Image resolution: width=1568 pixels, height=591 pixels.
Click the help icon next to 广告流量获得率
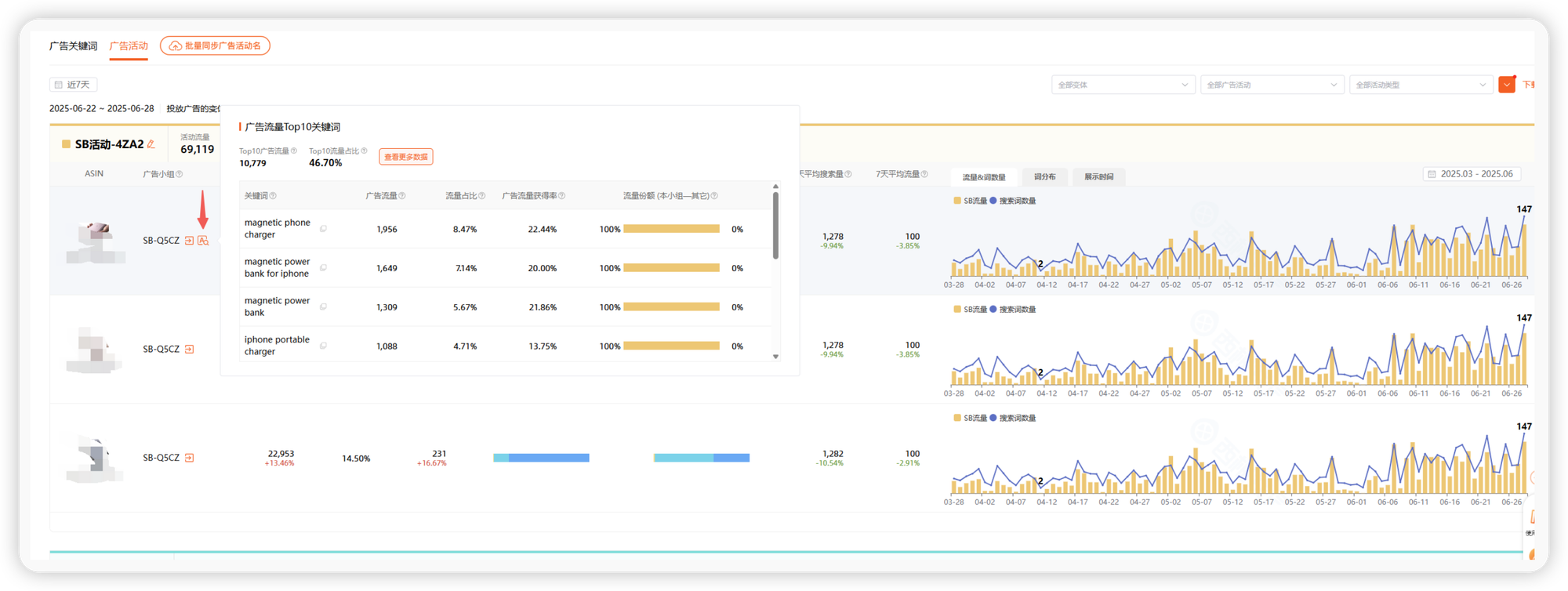pos(561,196)
